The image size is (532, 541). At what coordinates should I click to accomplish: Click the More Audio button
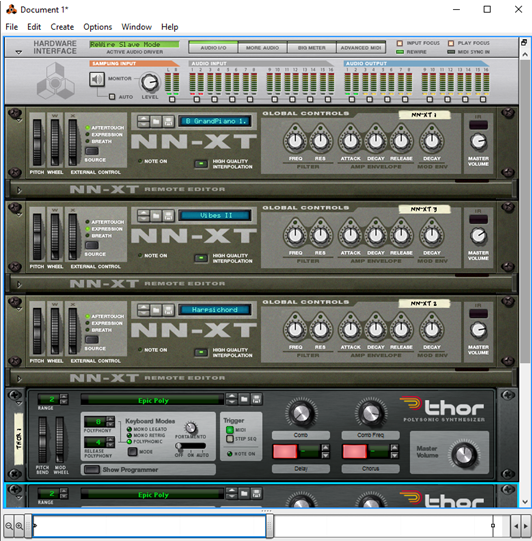[x=263, y=48]
